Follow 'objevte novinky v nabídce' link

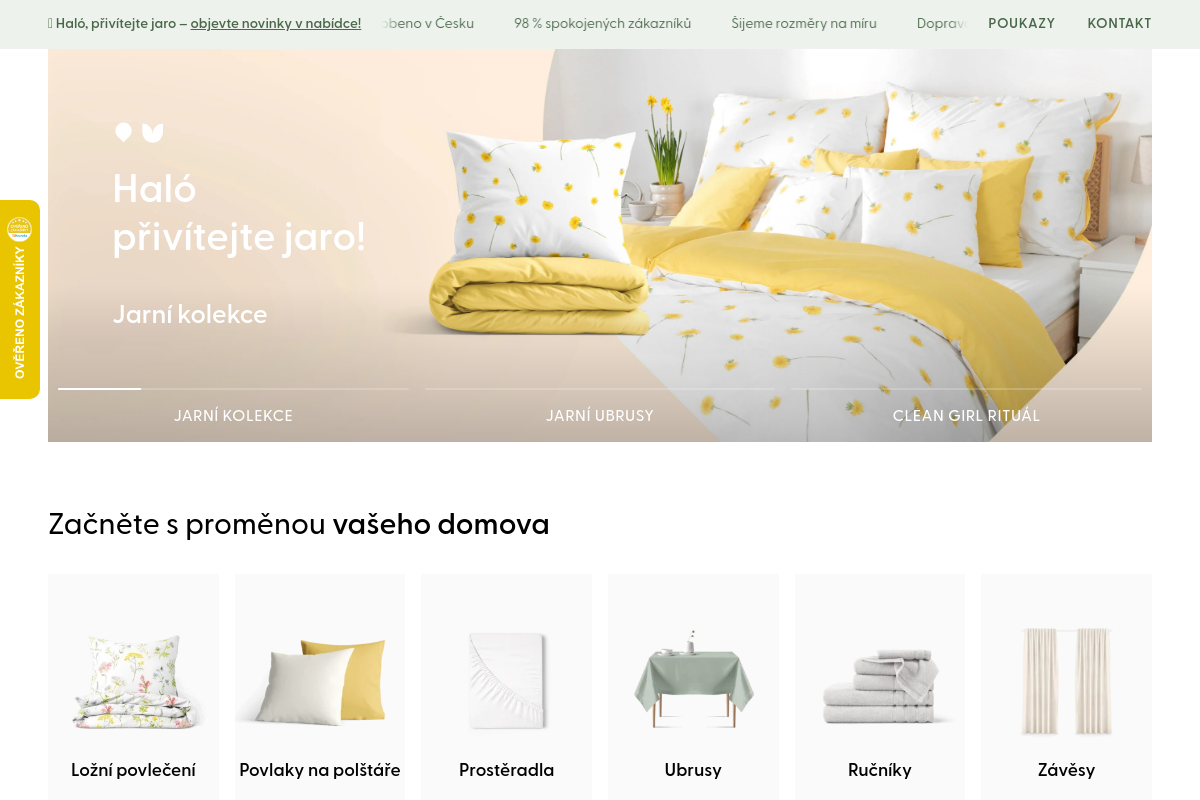tap(276, 24)
